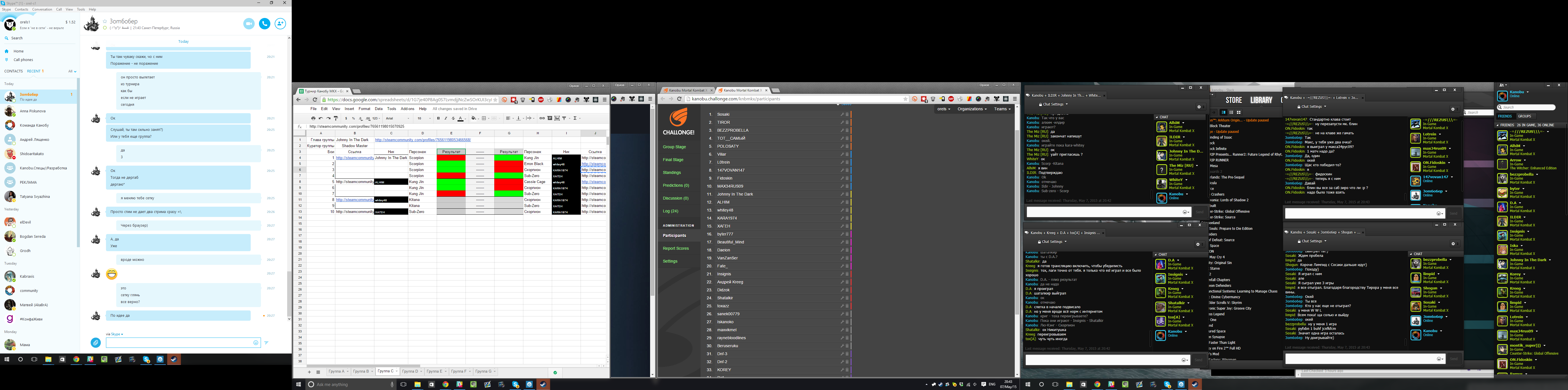
Task: Insert a link via Sheets toolbar
Action: coord(542,118)
